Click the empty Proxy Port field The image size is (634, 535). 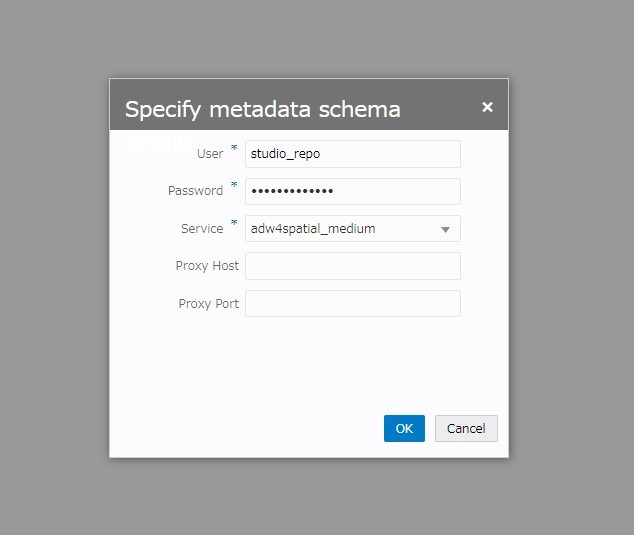pos(352,304)
